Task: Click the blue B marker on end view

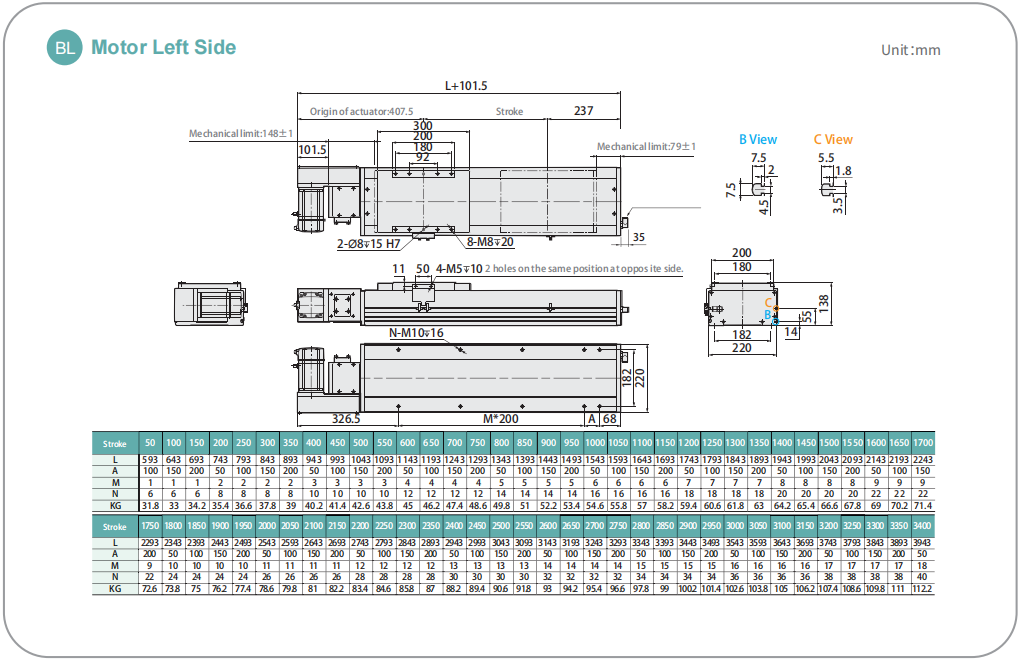Action: click(768, 315)
